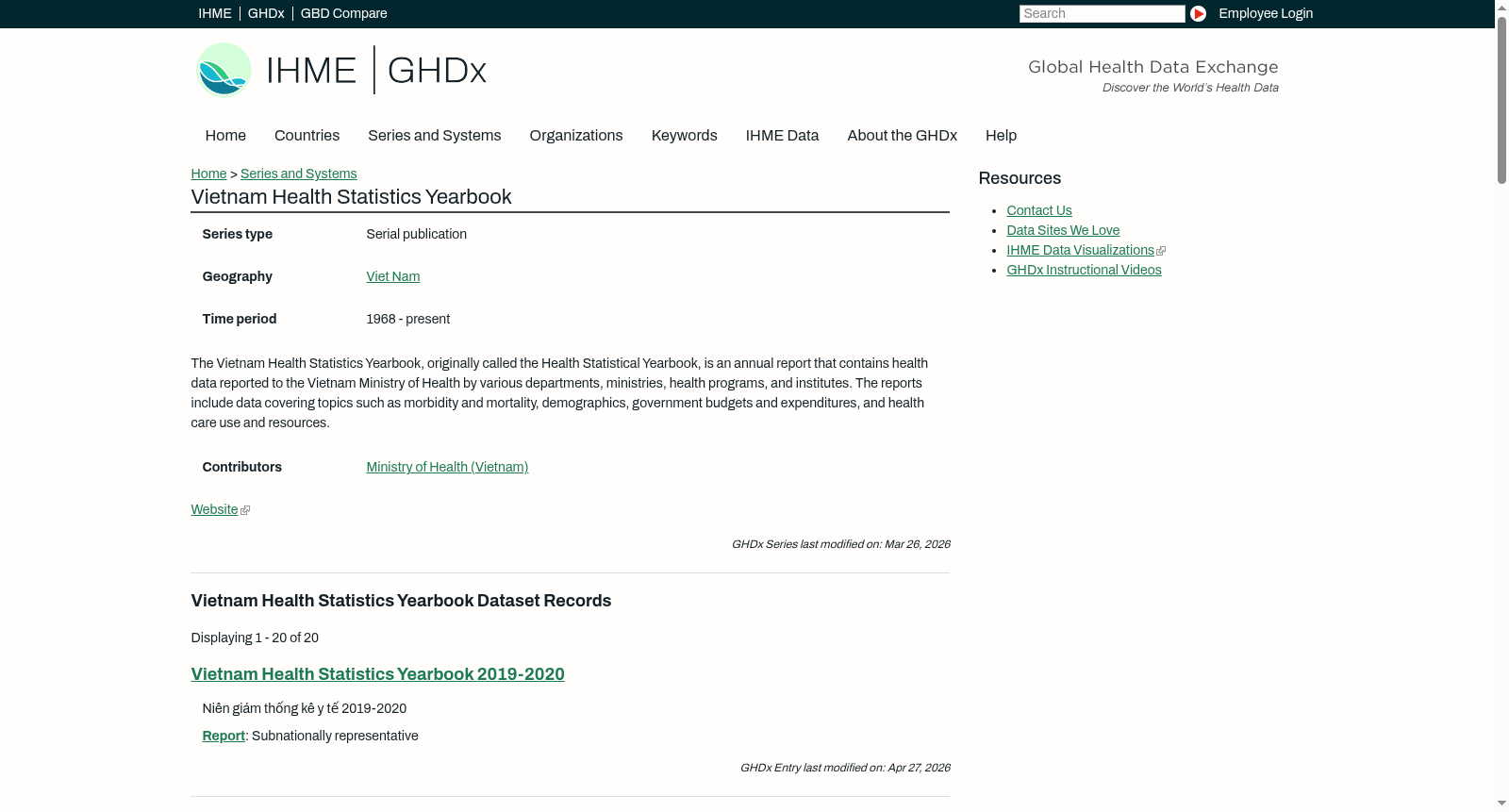Open the Help menu
Viewport: 1509px width, 812px height.
pyautogui.click(x=1001, y=136)
